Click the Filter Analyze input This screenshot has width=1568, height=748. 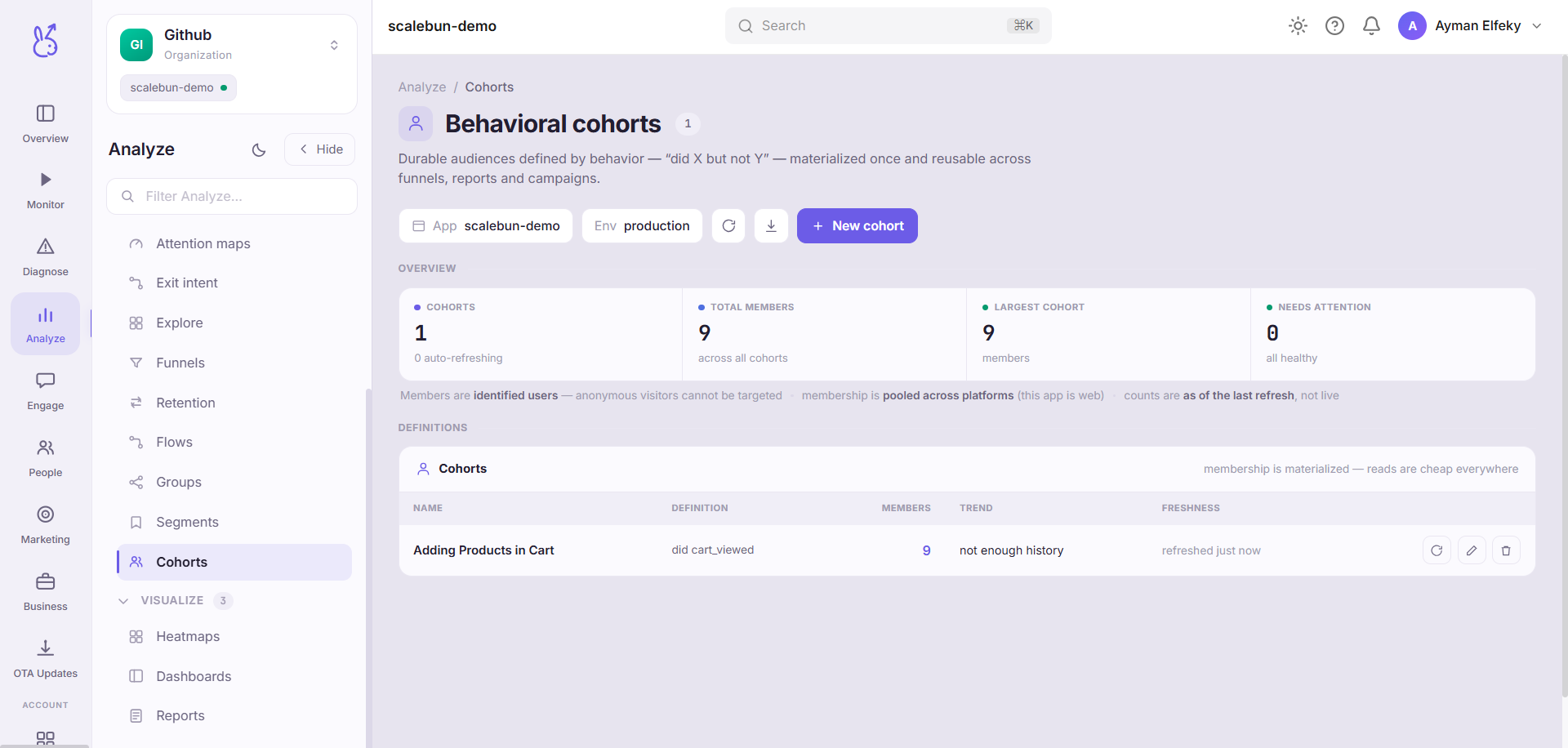pyautogui.click(x=232, y=196)
